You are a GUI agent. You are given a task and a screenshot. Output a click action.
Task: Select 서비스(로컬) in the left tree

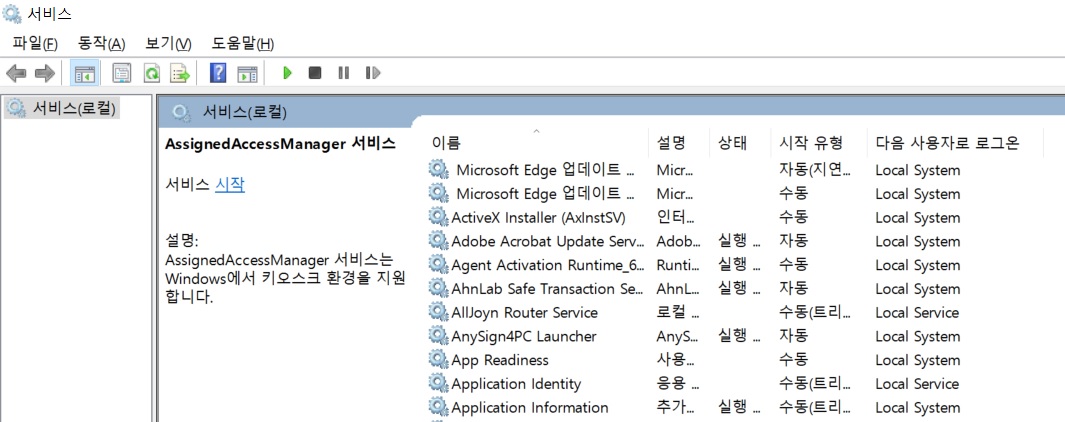74,107
